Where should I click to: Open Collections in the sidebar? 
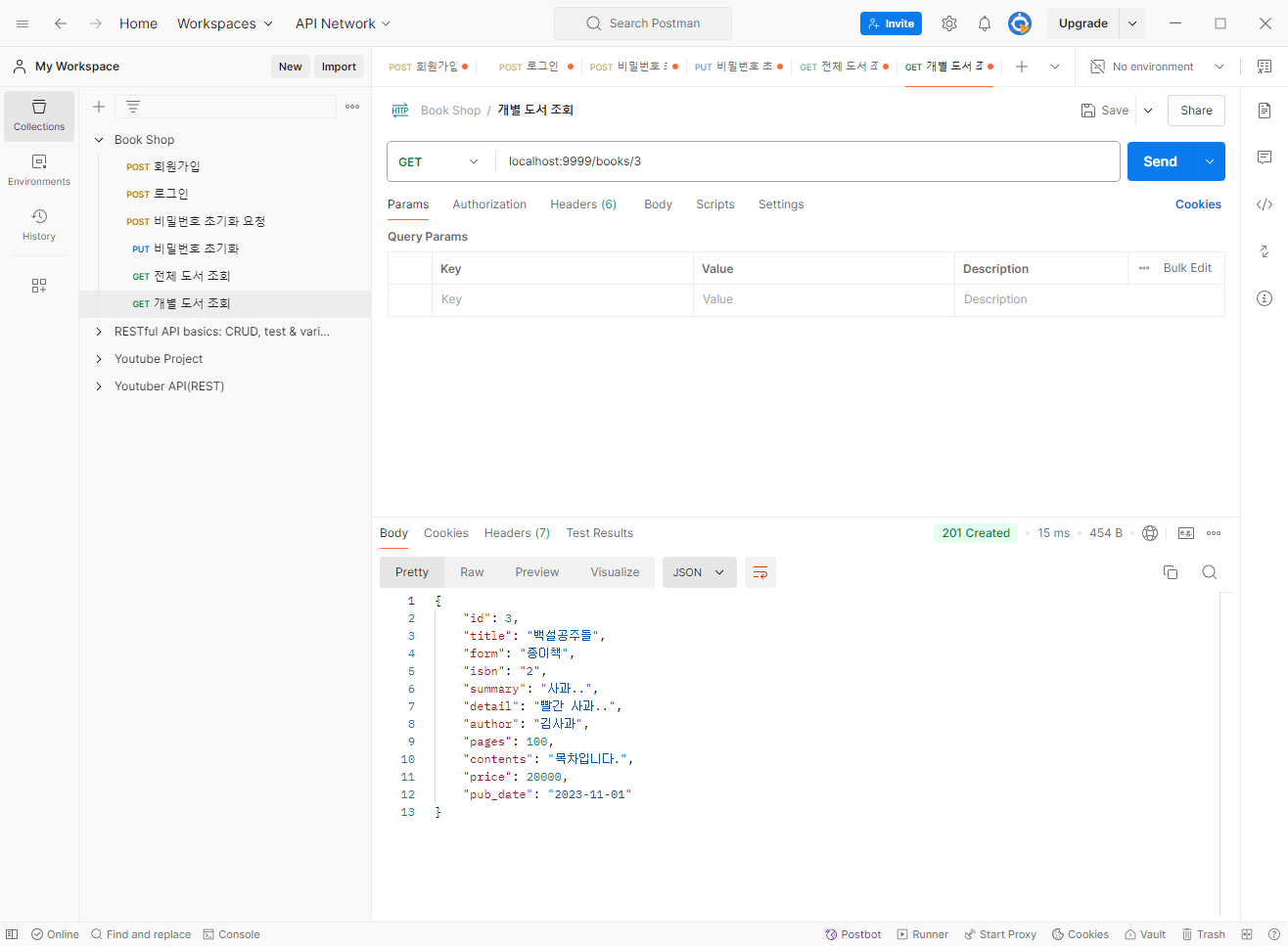39,115
